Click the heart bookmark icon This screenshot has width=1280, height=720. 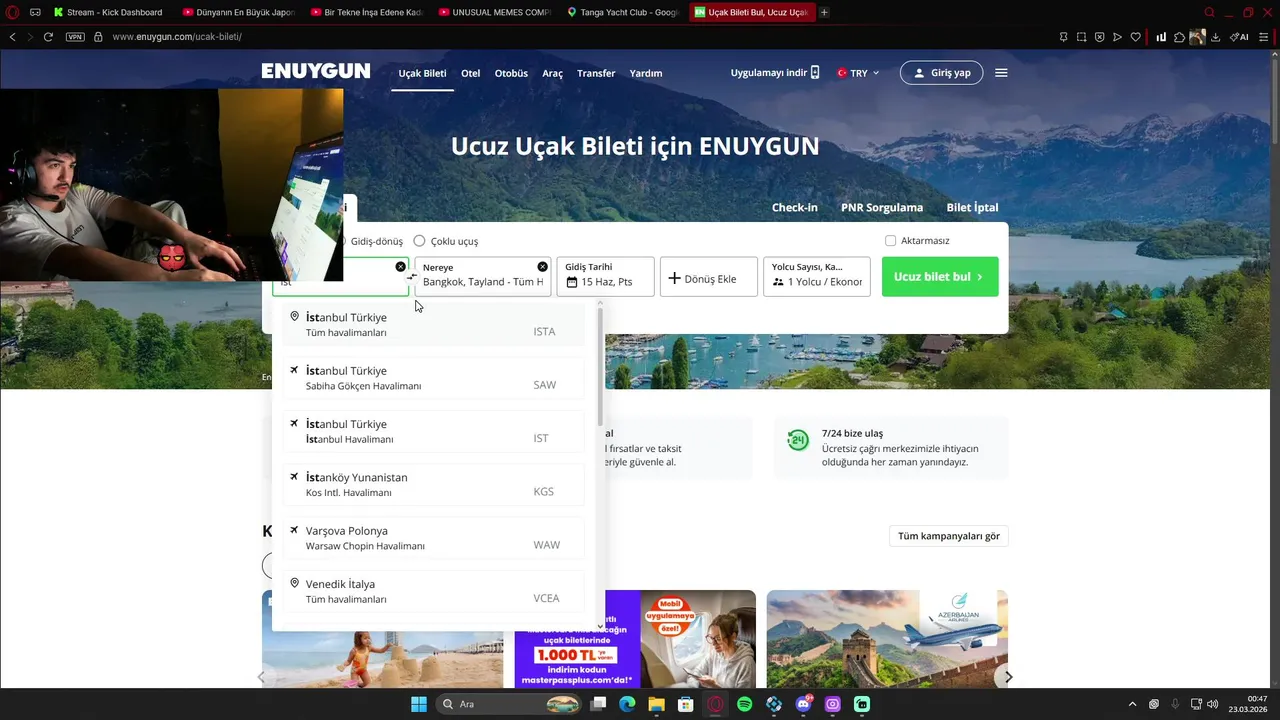click(1135, 36)
